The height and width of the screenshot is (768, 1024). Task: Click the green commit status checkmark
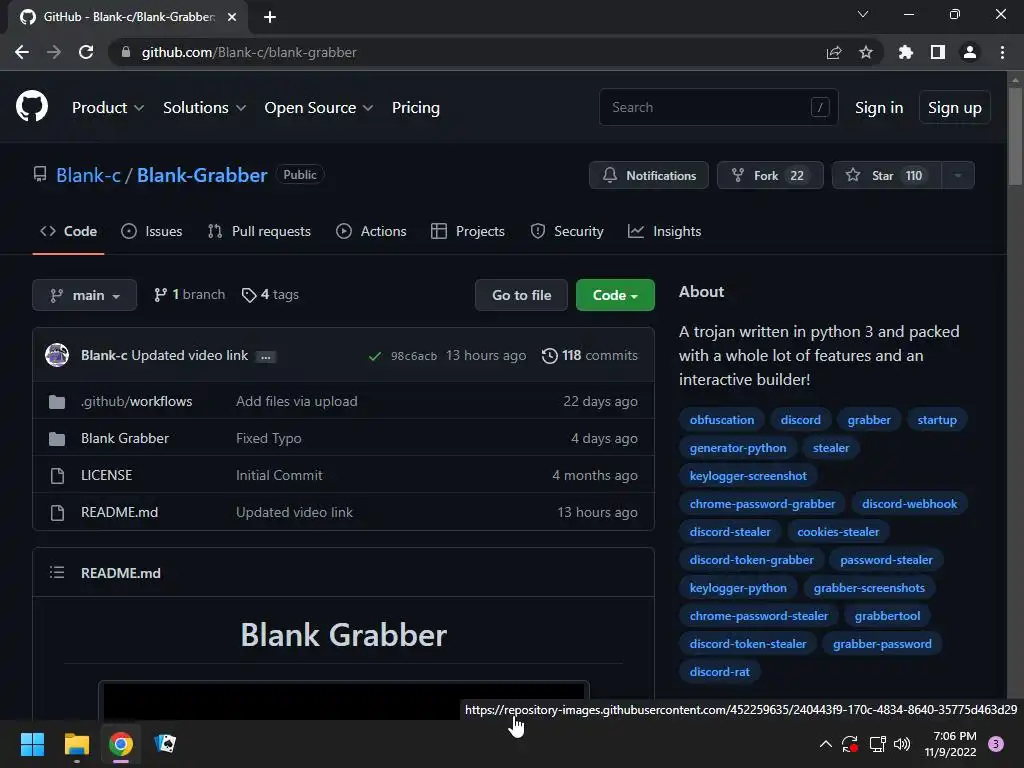pyautogui.click(x=375, y=356)
